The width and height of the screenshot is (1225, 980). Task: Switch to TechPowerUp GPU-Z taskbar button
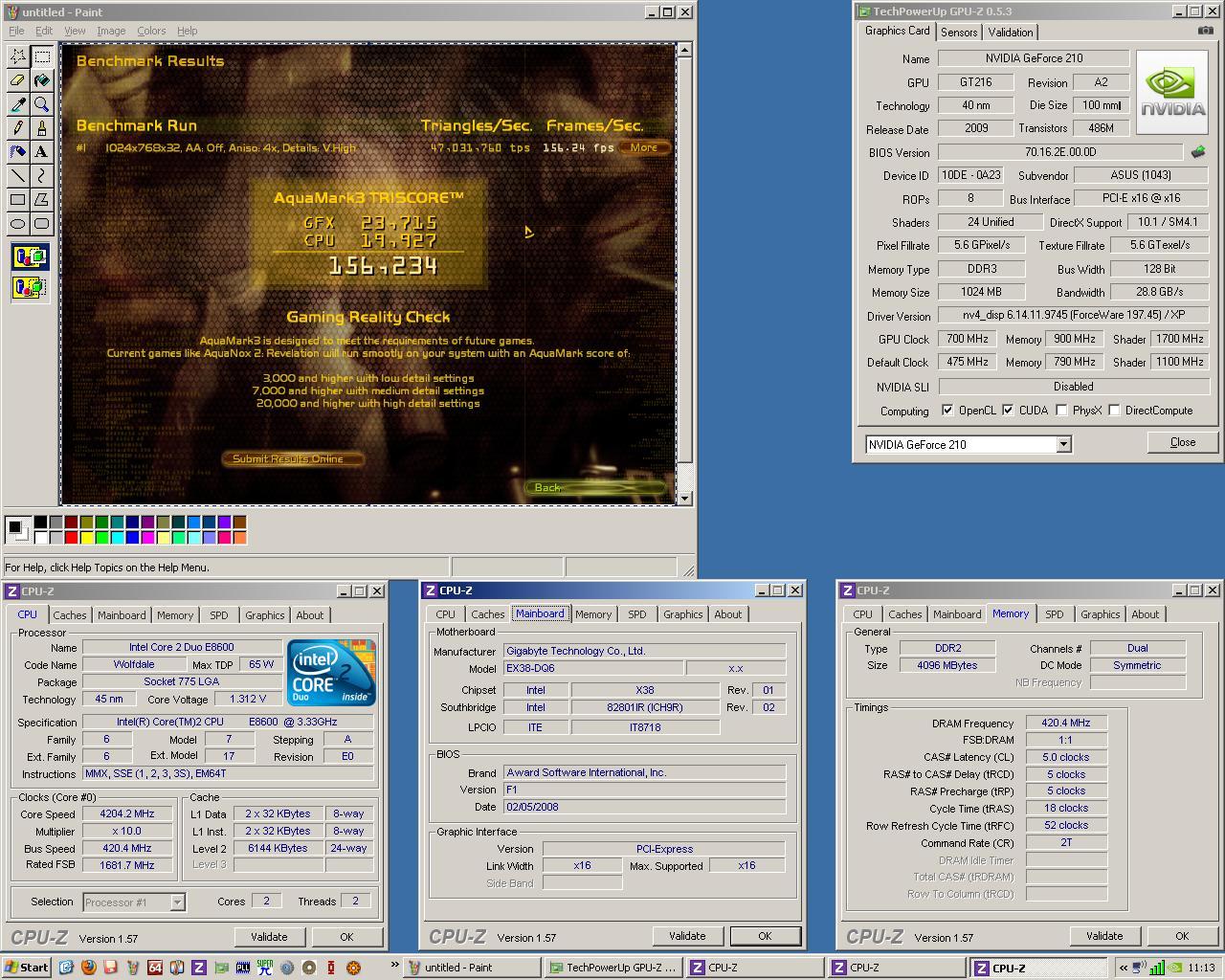(x=613, y=968)
